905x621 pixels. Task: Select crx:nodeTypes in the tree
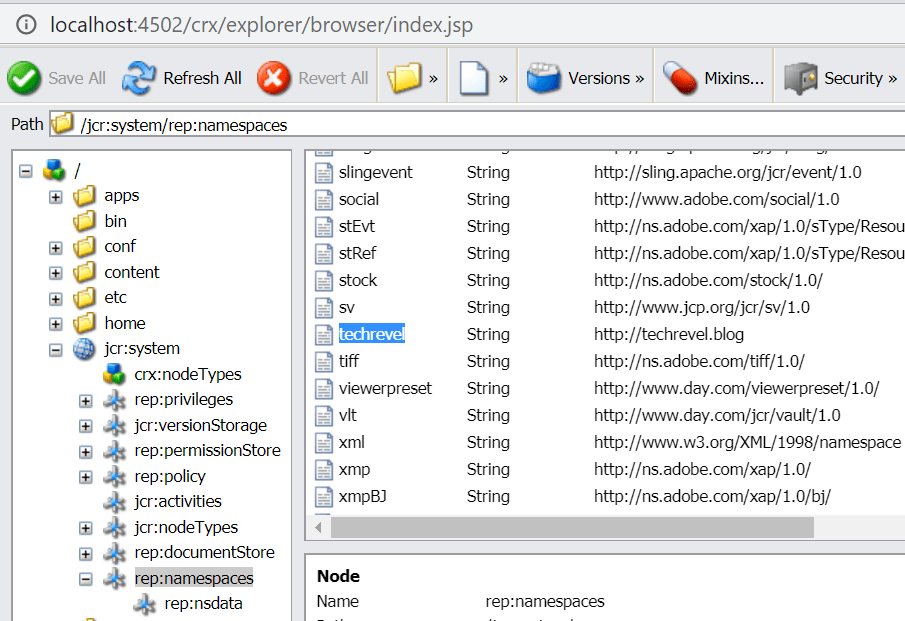[x=187, y=374]
